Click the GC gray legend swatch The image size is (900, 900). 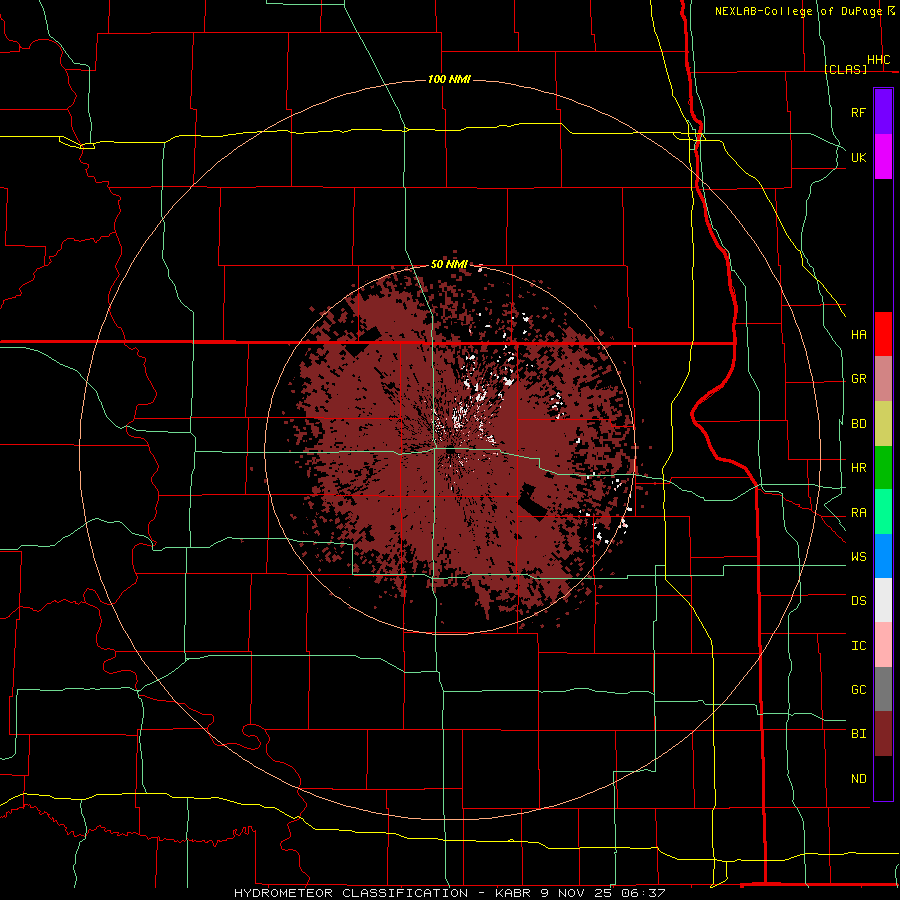coord(883,689)
